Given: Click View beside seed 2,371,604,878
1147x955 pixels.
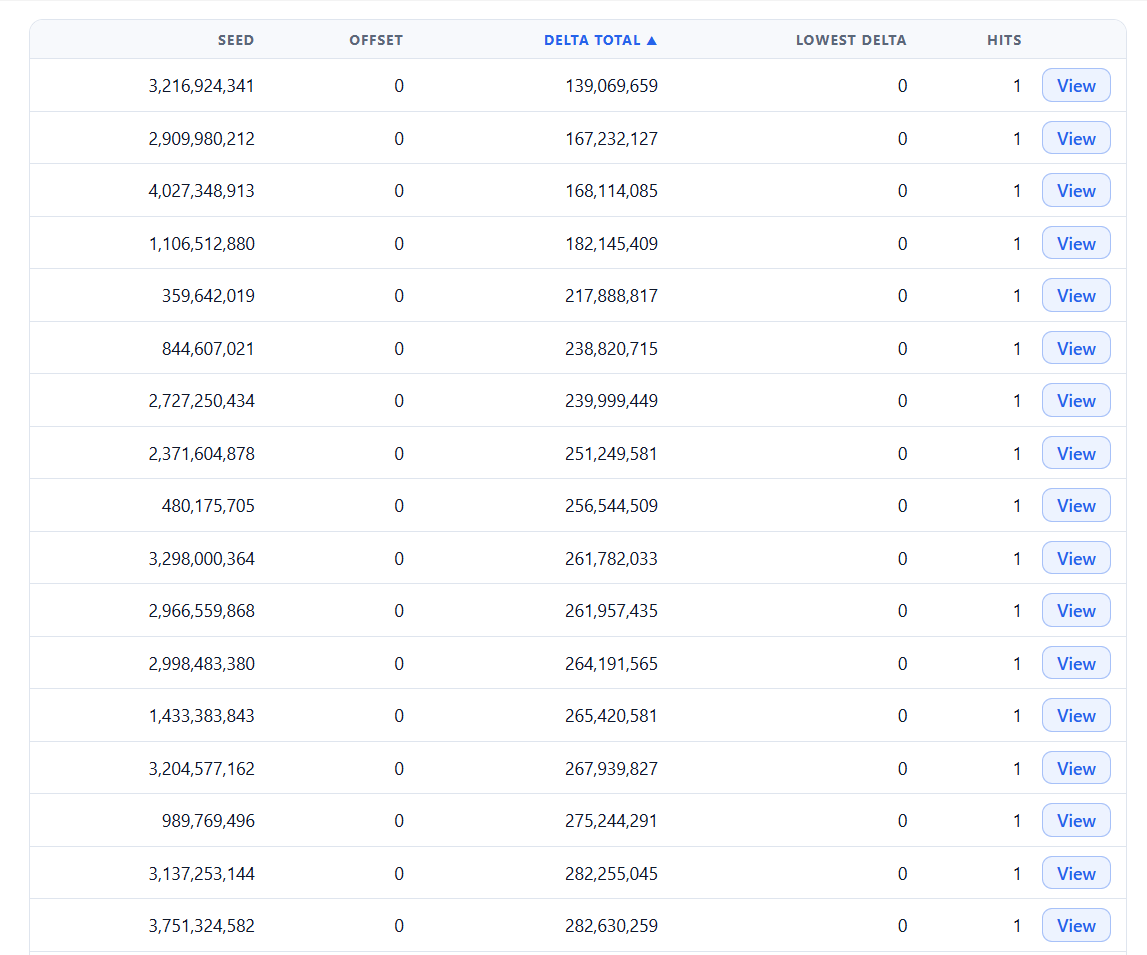Looking at the screenshot, I should point(1076,453).
